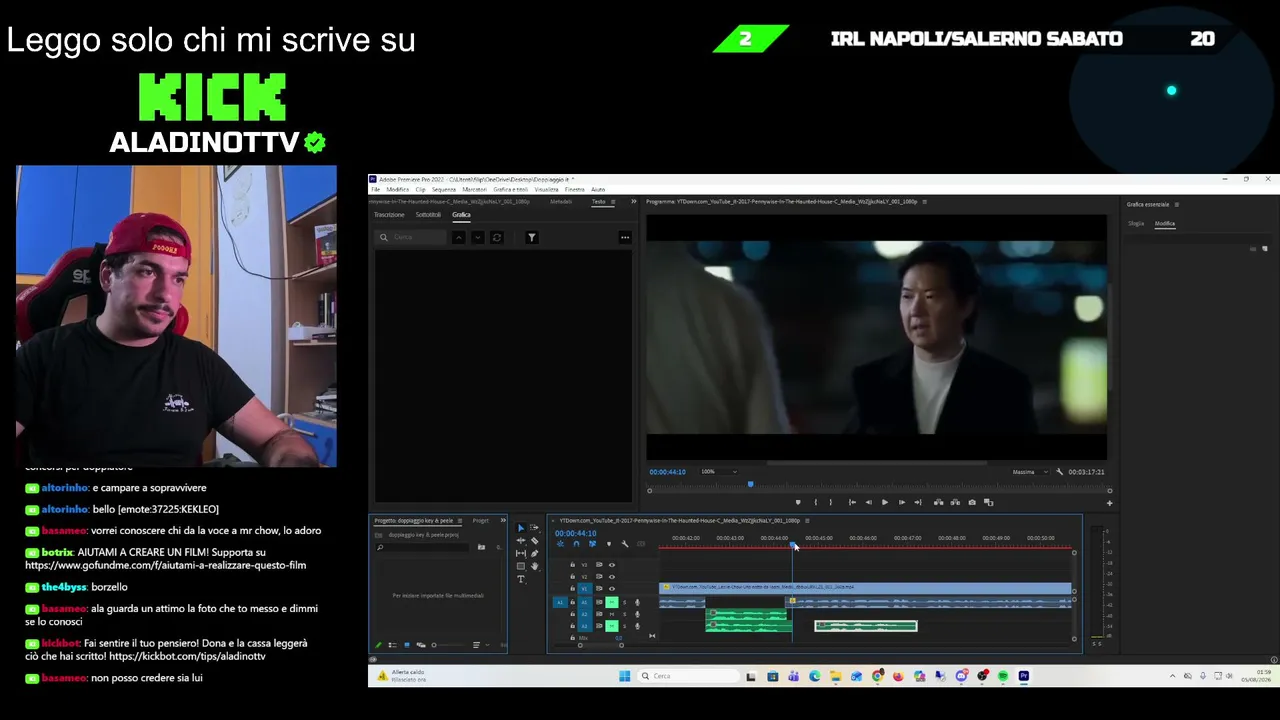
Task: Click the refresh/replace icon in Testo panel
Action: [496, 237]
